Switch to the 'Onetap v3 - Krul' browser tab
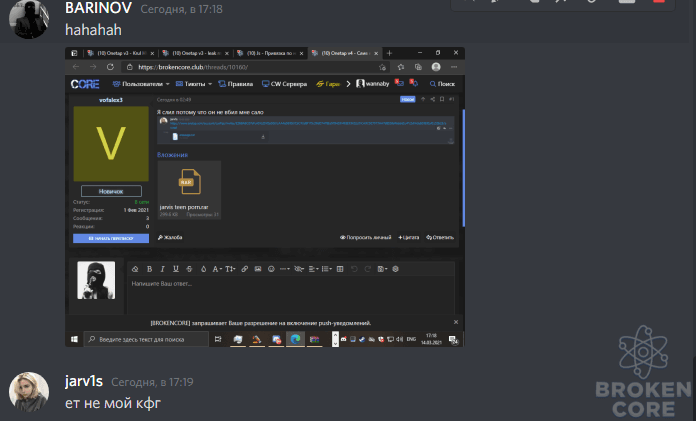The height and width of the screenshot is (421, 696). (121, 53)
